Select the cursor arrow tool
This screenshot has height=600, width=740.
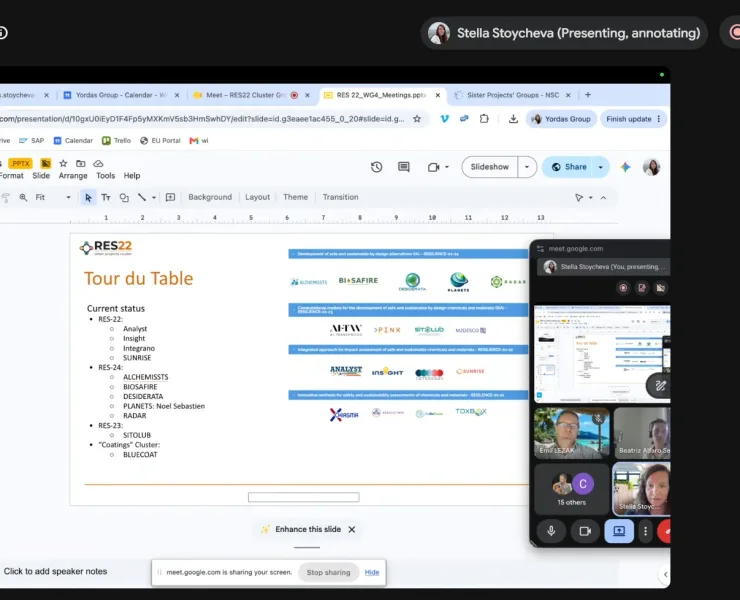tap(88, 197)
